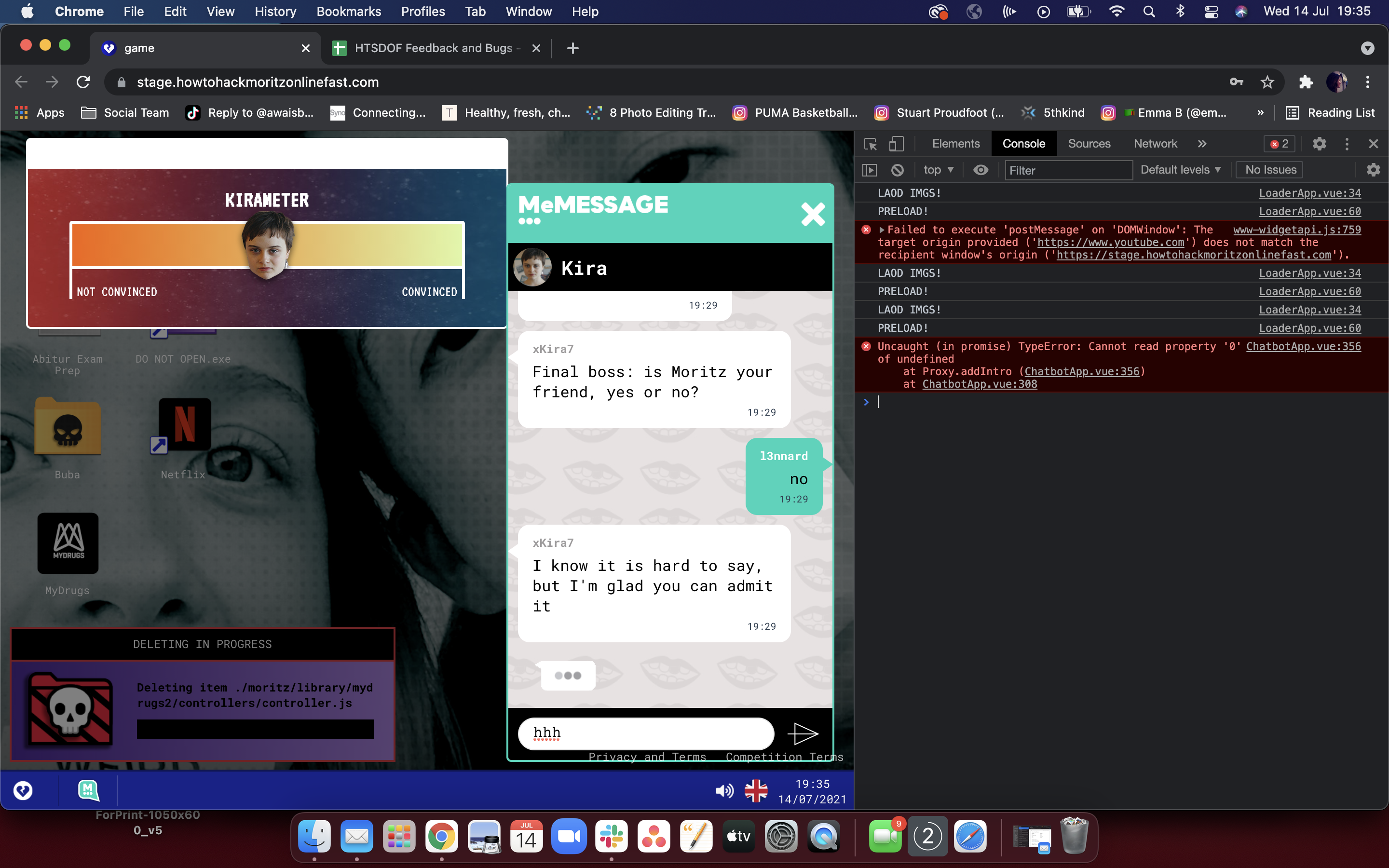Open the ChatbotApp.vue:356 source link
Image resolution: width=1389 pixels, height=868 pixels.
(1303, 346)
